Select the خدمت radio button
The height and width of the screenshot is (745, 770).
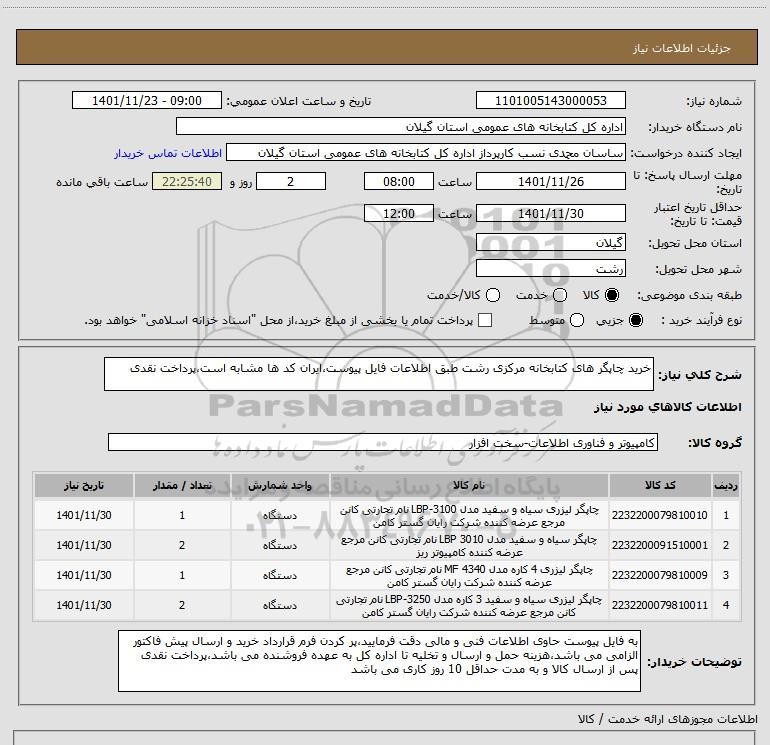[560, 295]
